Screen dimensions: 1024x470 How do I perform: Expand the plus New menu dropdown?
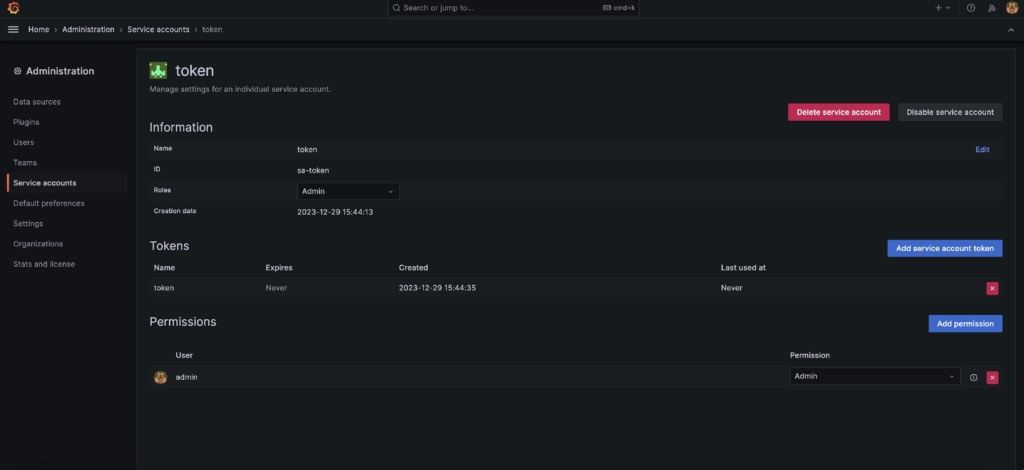coord(942,8)
